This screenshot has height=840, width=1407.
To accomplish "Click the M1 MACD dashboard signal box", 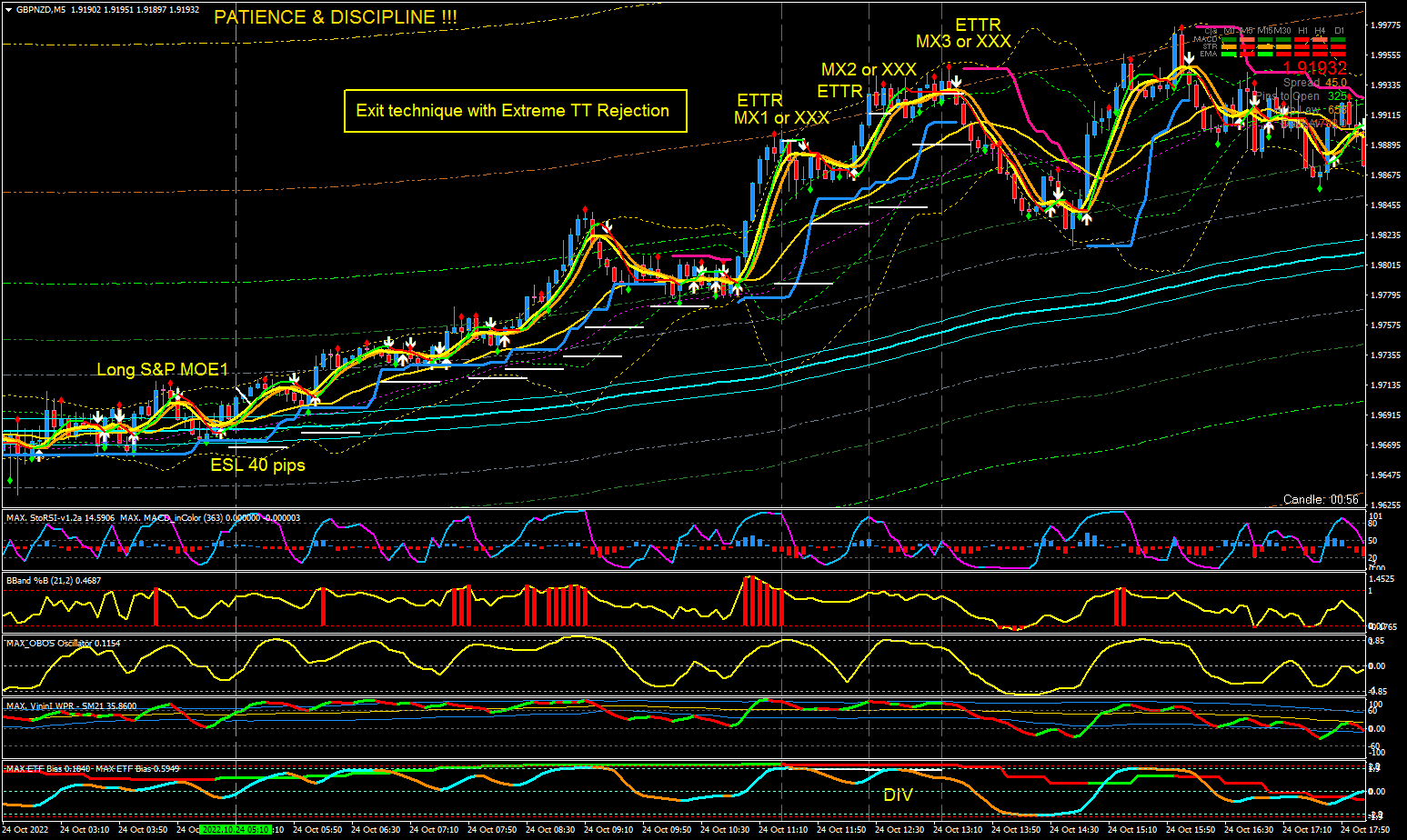I will click(1229, 39).
